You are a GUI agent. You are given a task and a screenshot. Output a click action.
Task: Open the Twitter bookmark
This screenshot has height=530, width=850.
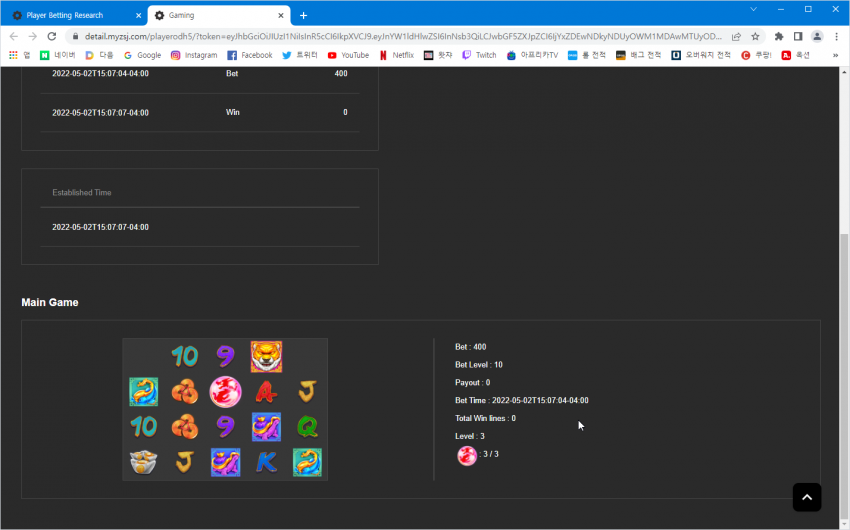point(300,55)
